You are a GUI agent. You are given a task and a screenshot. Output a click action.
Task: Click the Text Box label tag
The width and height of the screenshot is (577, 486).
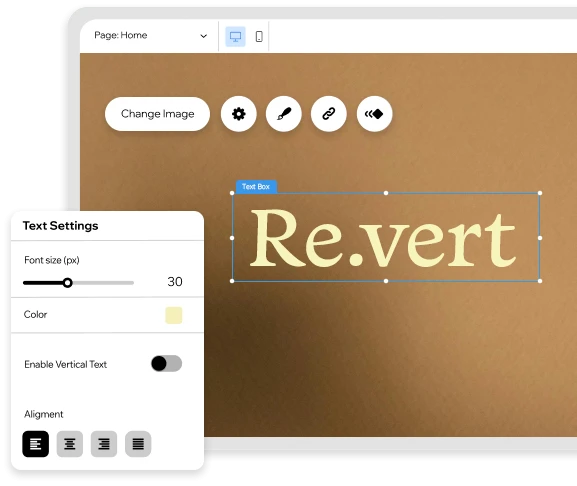[x=256, y=187]
